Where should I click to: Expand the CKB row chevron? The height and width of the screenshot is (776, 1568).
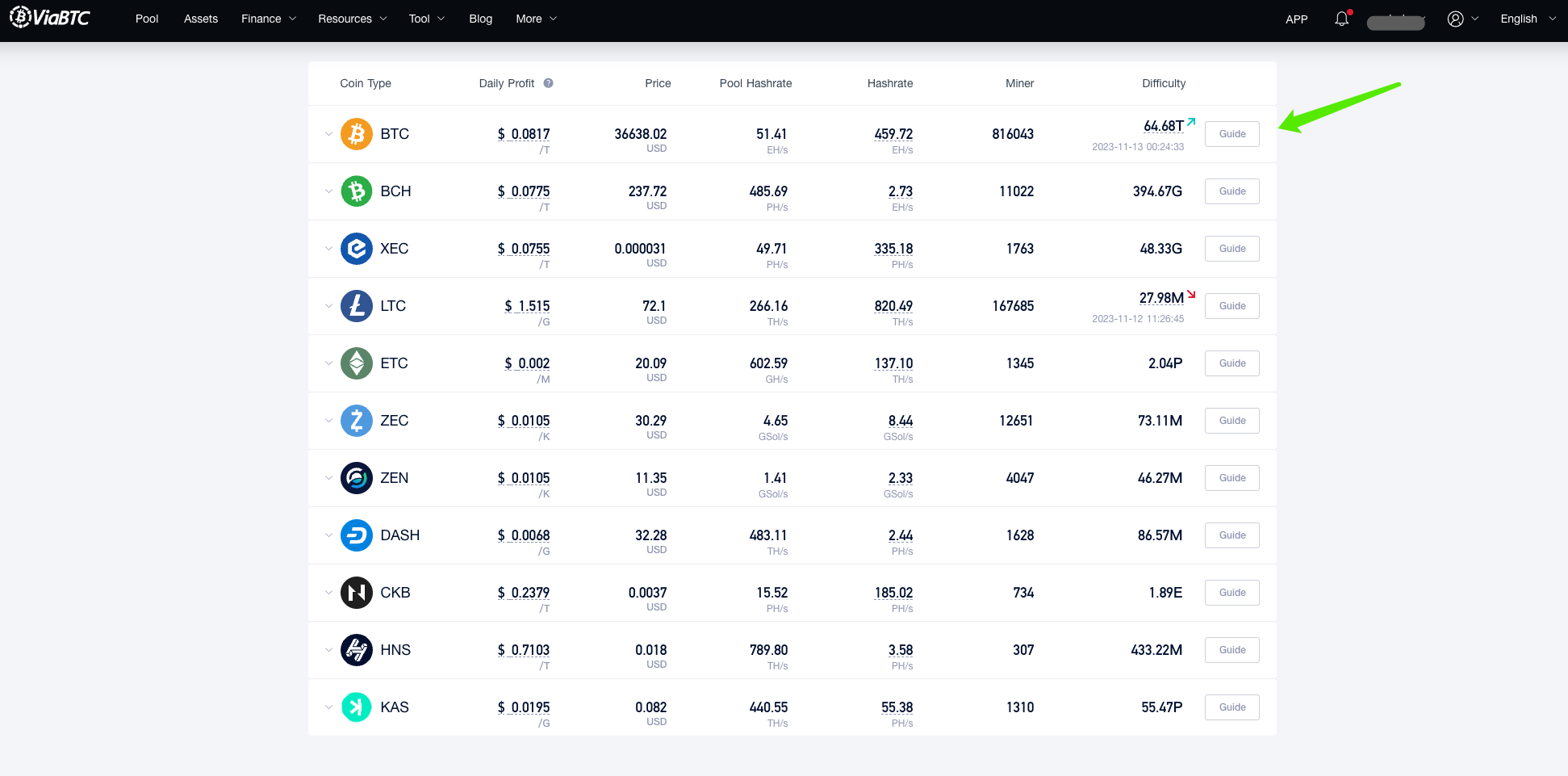328,593
